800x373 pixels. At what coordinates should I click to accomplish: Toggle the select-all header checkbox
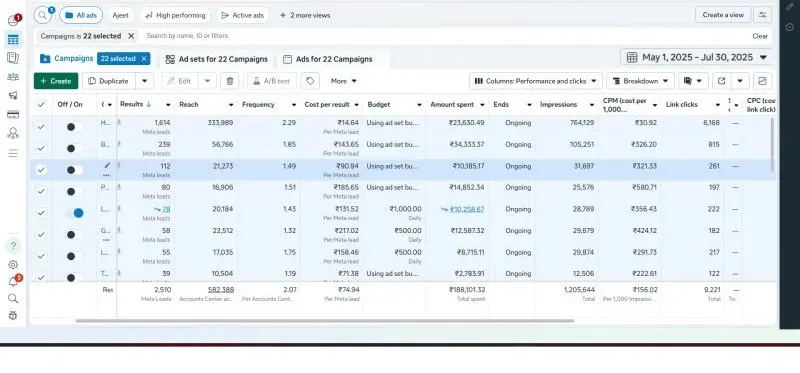(x=41, y=105)
